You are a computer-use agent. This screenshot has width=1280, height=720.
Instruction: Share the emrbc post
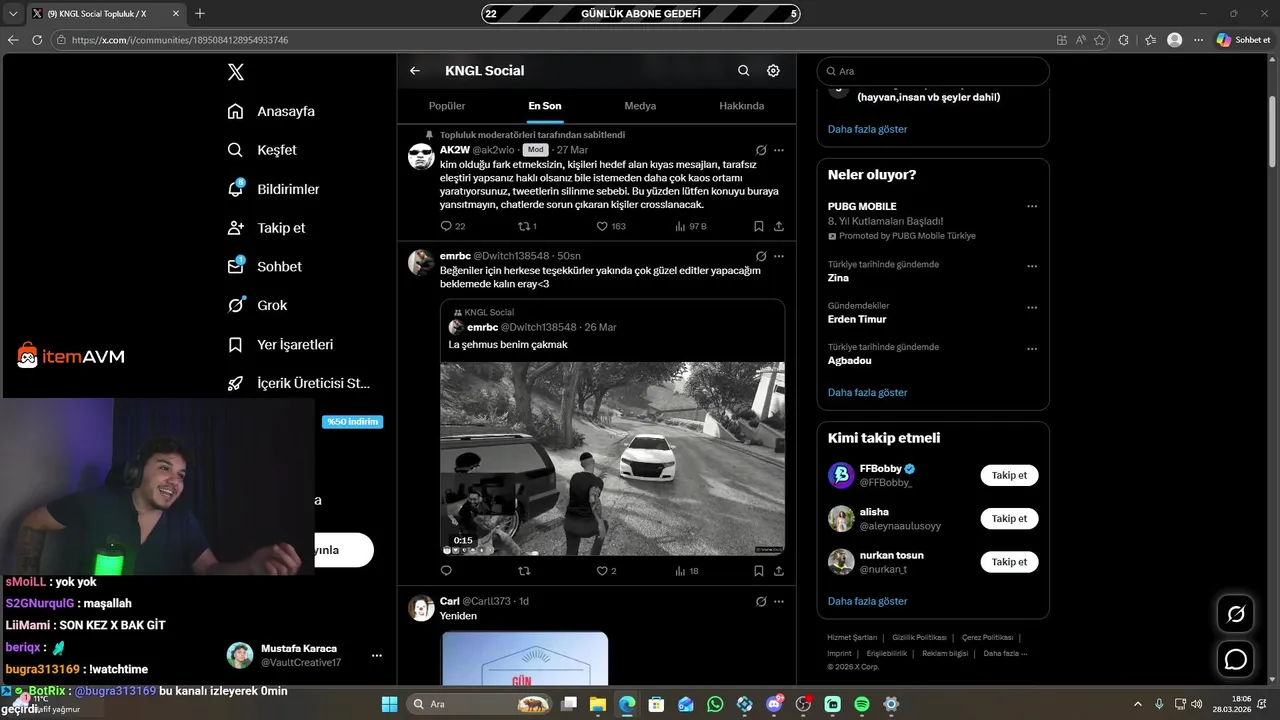(x=779, y=571)
